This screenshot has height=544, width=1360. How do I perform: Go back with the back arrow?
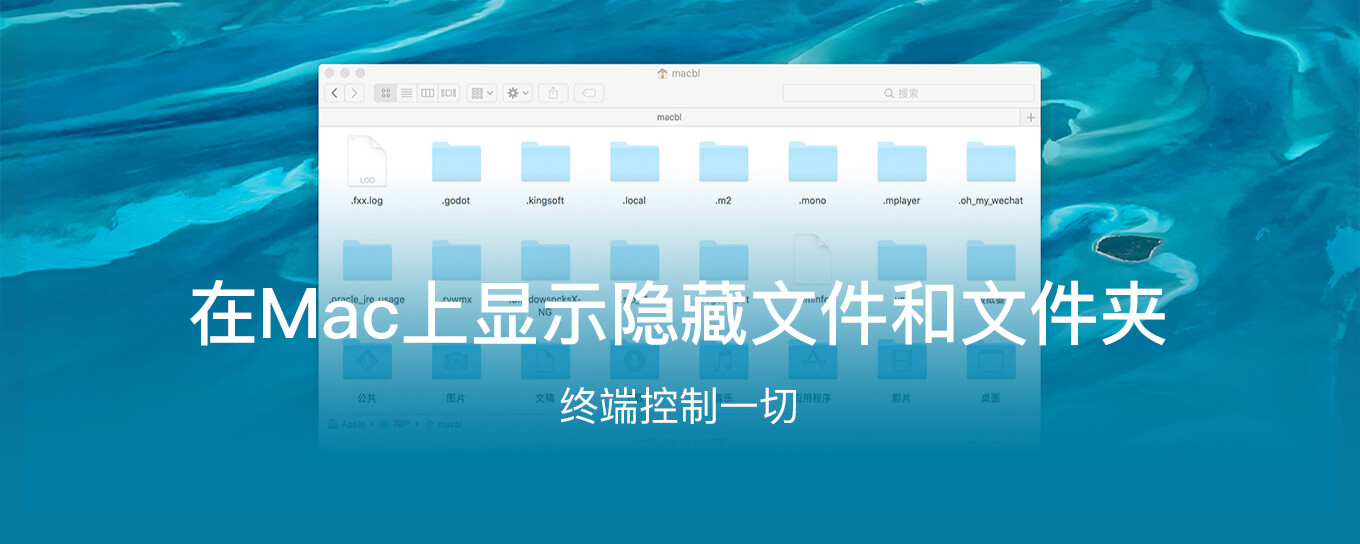[334, 93]
